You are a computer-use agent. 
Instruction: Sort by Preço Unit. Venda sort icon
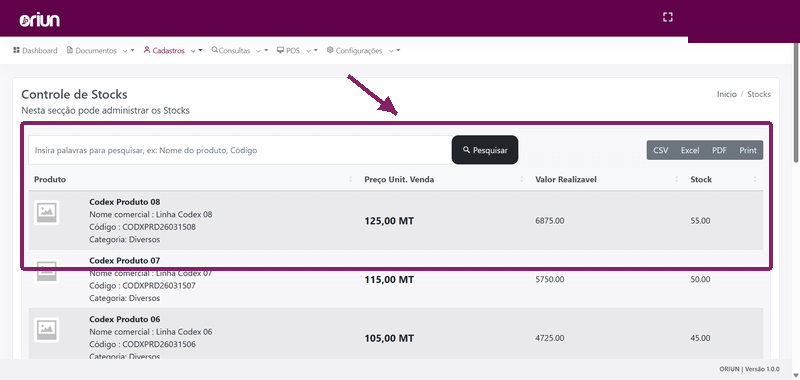[521, 180]
